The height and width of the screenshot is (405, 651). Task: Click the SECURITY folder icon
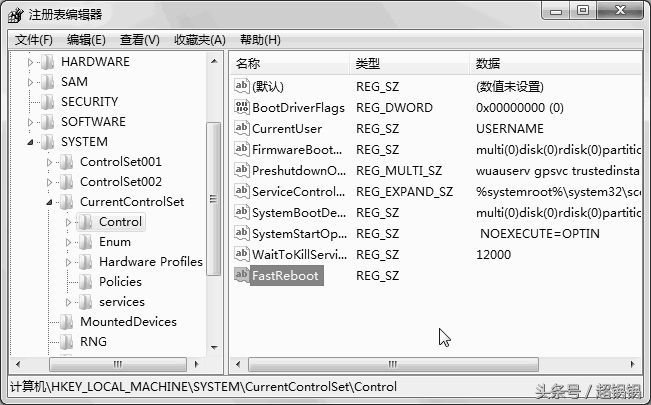pos(48,102)
